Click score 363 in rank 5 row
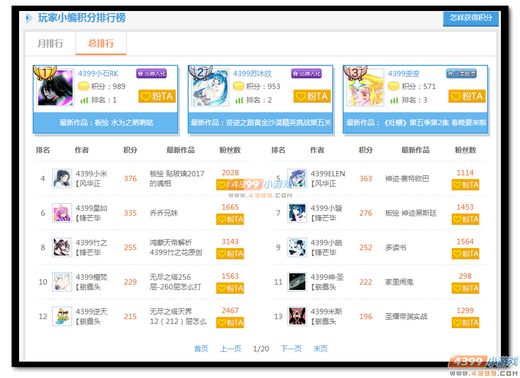Viewport: 520px width, 378px height. click(366, 179)
